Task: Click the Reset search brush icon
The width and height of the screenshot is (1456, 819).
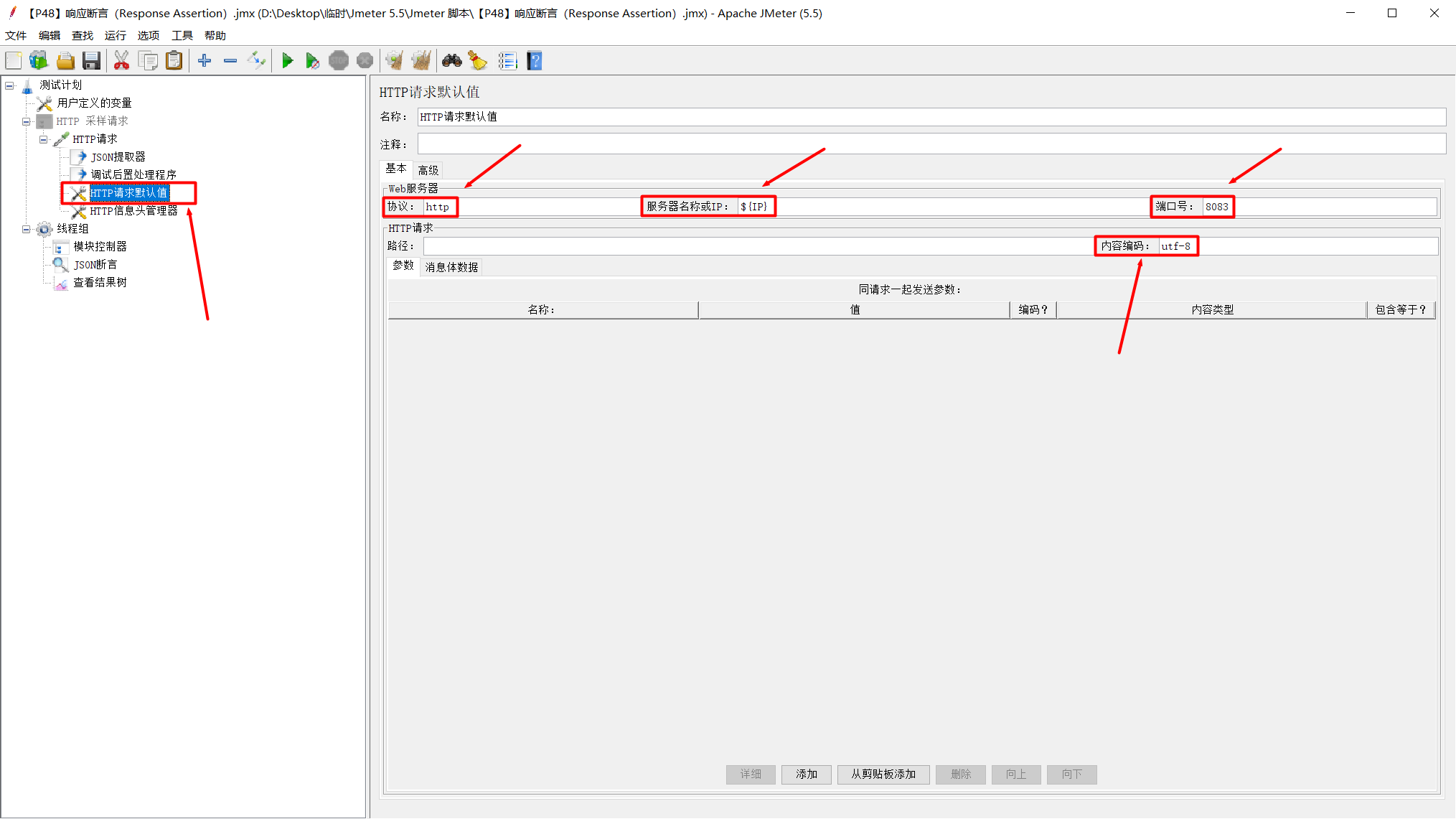Action: [478, 61]
